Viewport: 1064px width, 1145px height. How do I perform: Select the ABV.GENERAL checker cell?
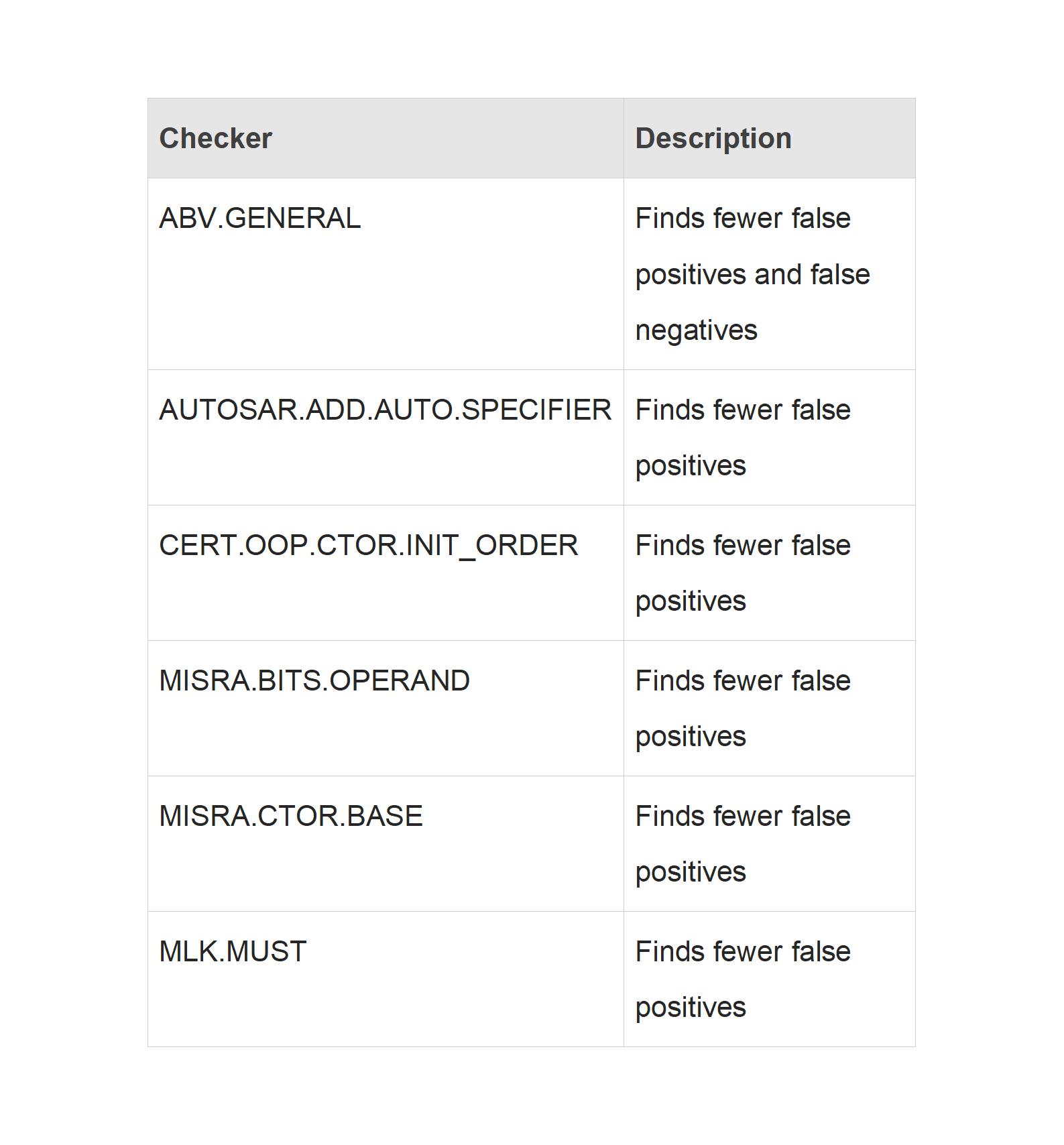tap(259, 219)
